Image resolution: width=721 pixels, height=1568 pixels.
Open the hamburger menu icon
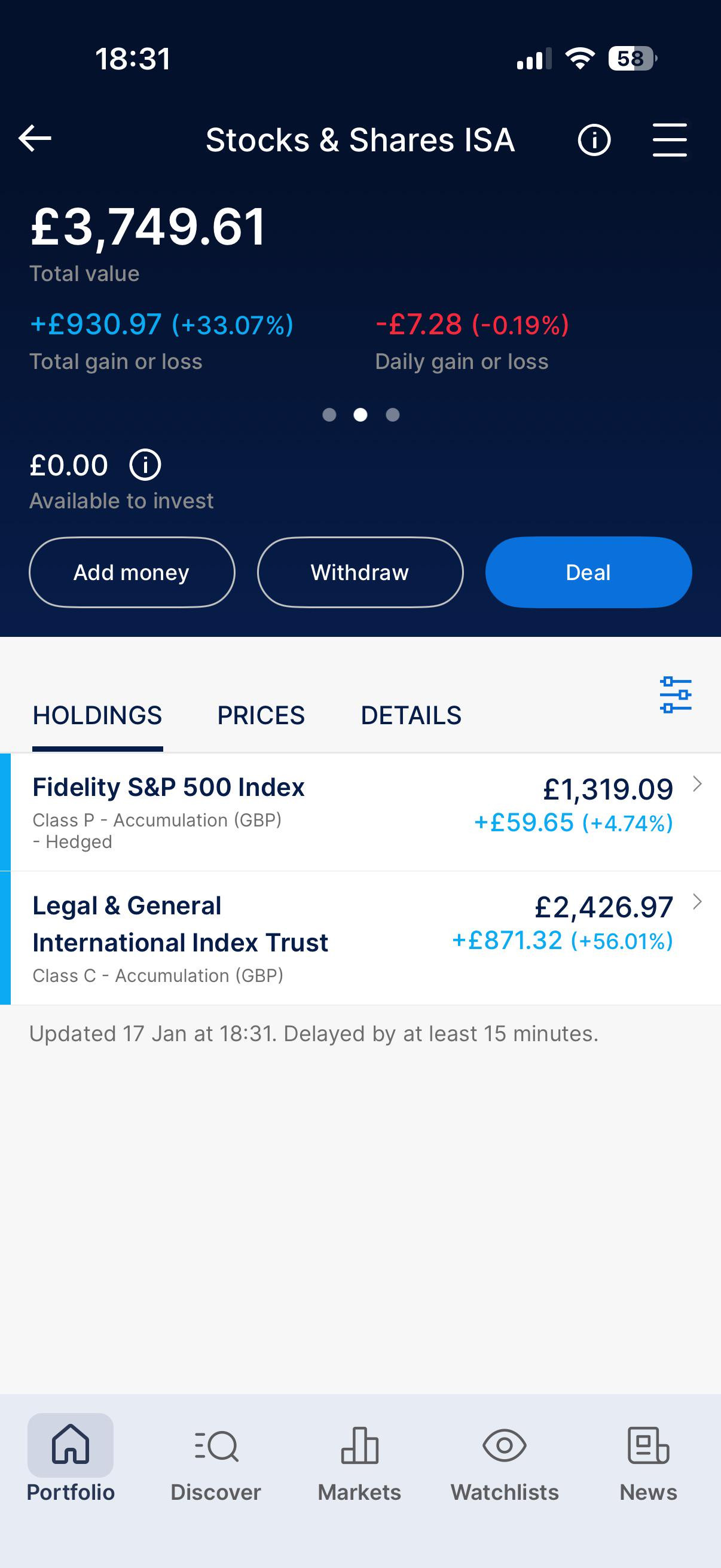coord(669,140)
